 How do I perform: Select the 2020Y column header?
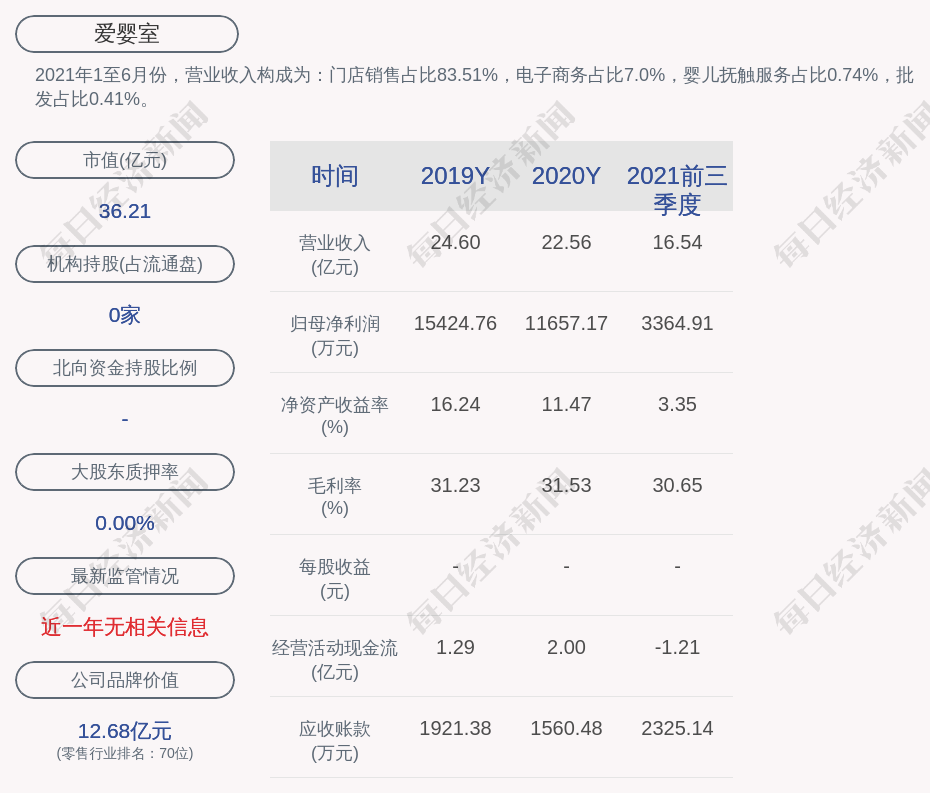566,176
